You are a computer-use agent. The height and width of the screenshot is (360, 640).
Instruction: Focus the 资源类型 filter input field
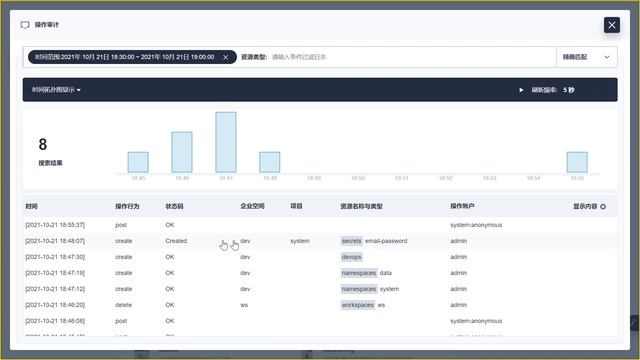click(x=412, y=57)
